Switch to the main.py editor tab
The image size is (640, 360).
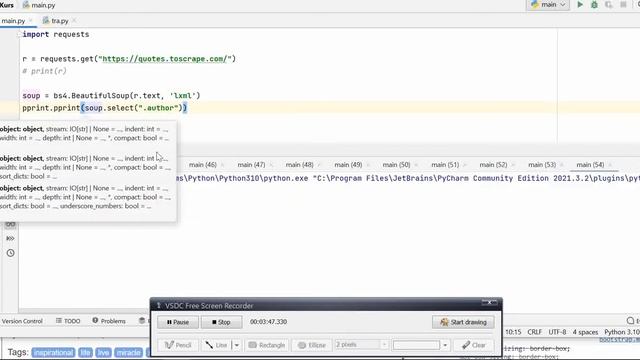click(13, 20)
